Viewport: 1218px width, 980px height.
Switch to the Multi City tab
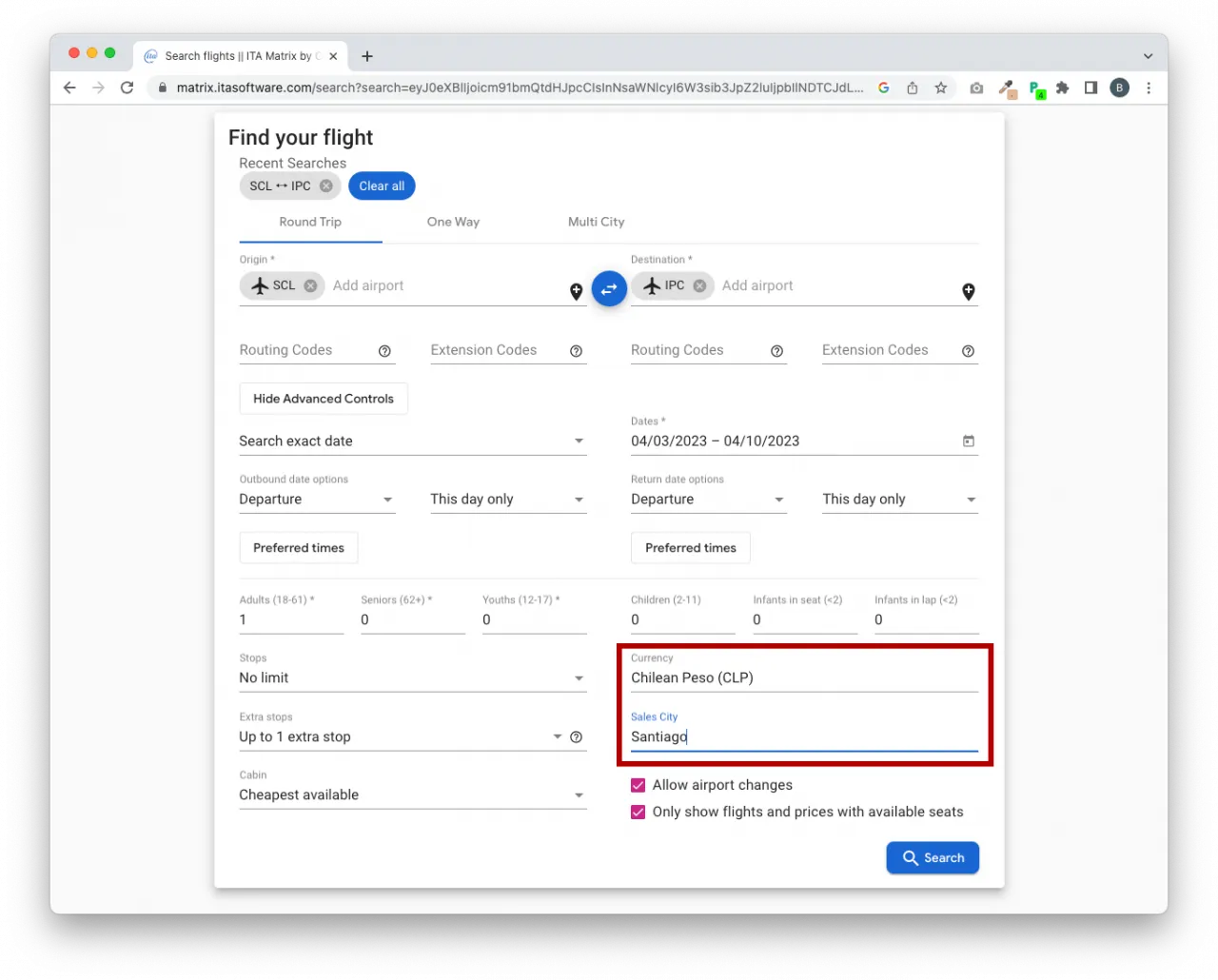click(596, 223)
